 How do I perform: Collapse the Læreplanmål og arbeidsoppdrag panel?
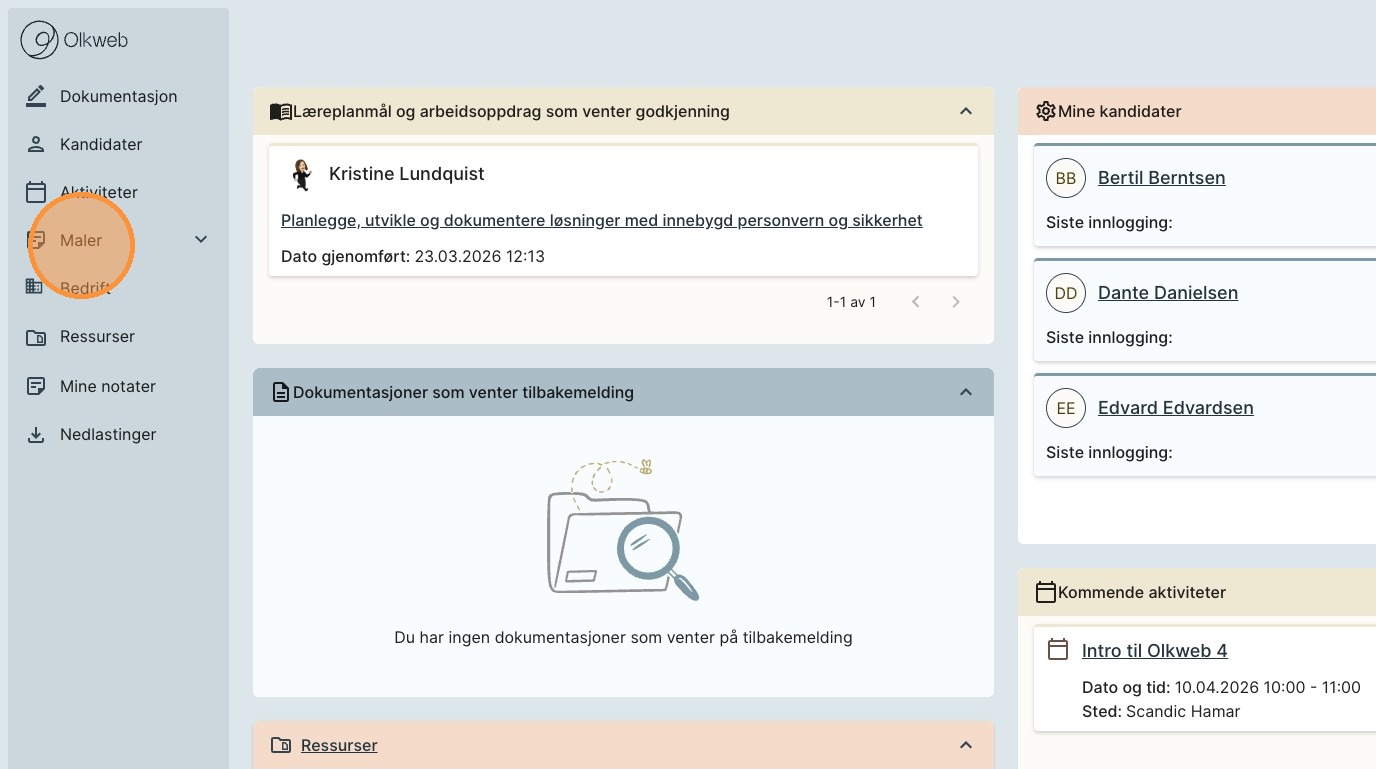[x=966, y=111]
